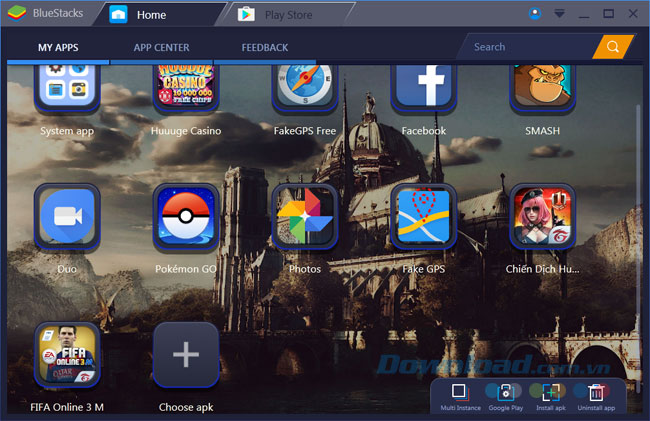The height and width of the screenshot is (421, 650).
Task: Launch Chiến Dịch Hu... game icon
Action: pyautogui.click(x=542, y=216)
